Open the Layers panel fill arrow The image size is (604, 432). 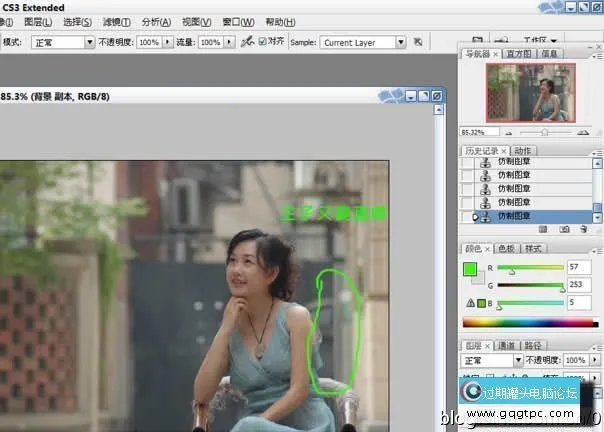click(595, 377)
